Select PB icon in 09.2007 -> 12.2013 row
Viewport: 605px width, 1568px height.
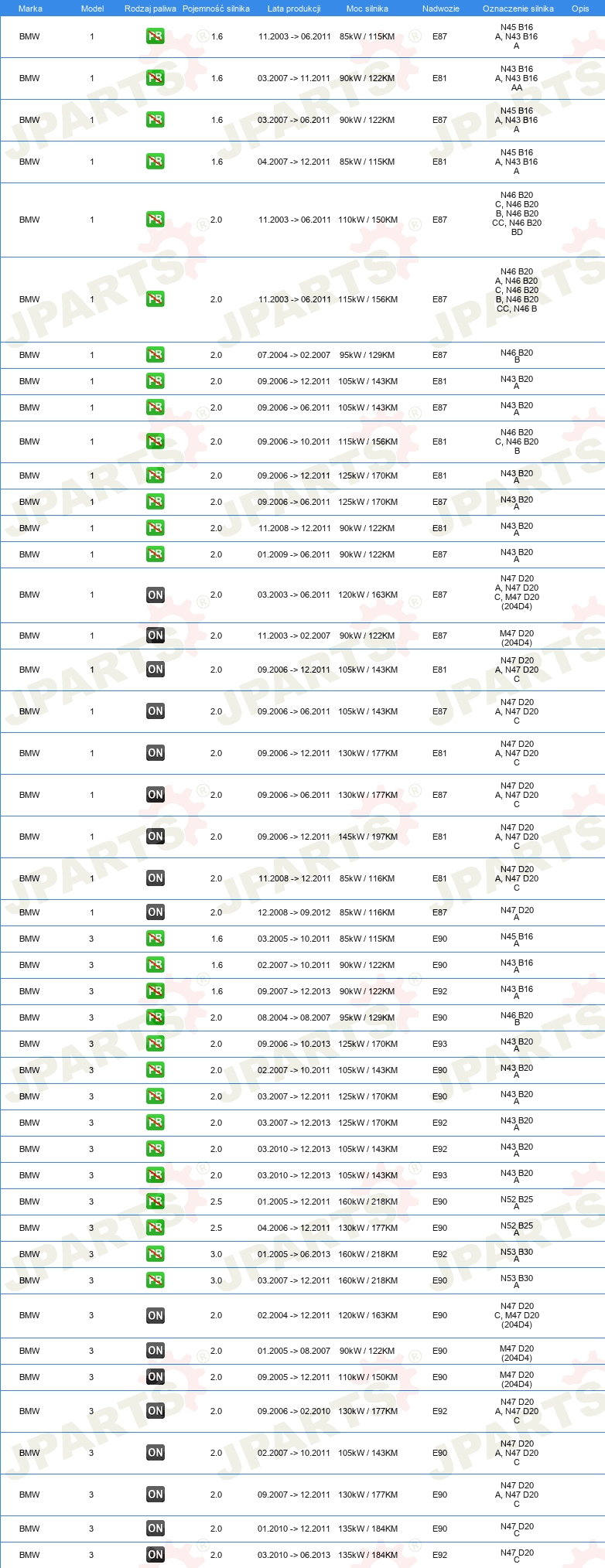156,991
